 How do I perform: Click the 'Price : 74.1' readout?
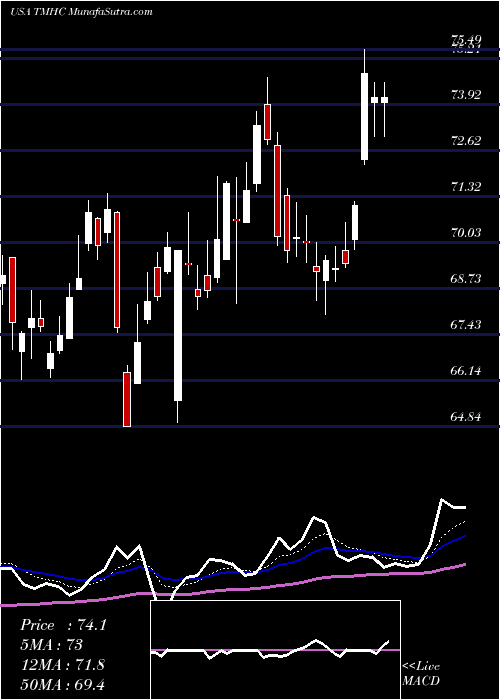point(63,625)
